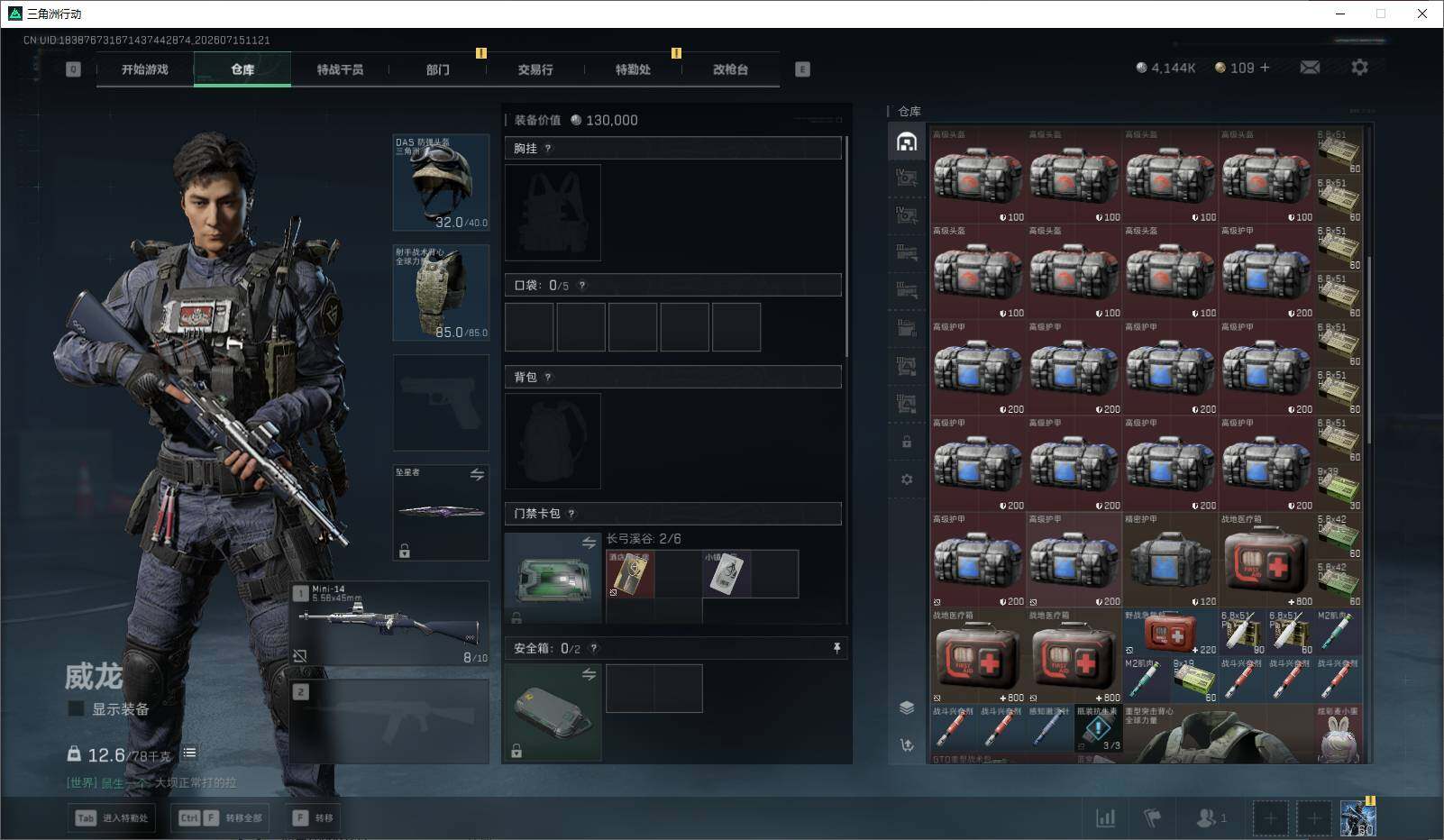This screenshot has height=840, width=1444.
Task: Toggle the 显示装备 checkbox
Action: point(77,709)
